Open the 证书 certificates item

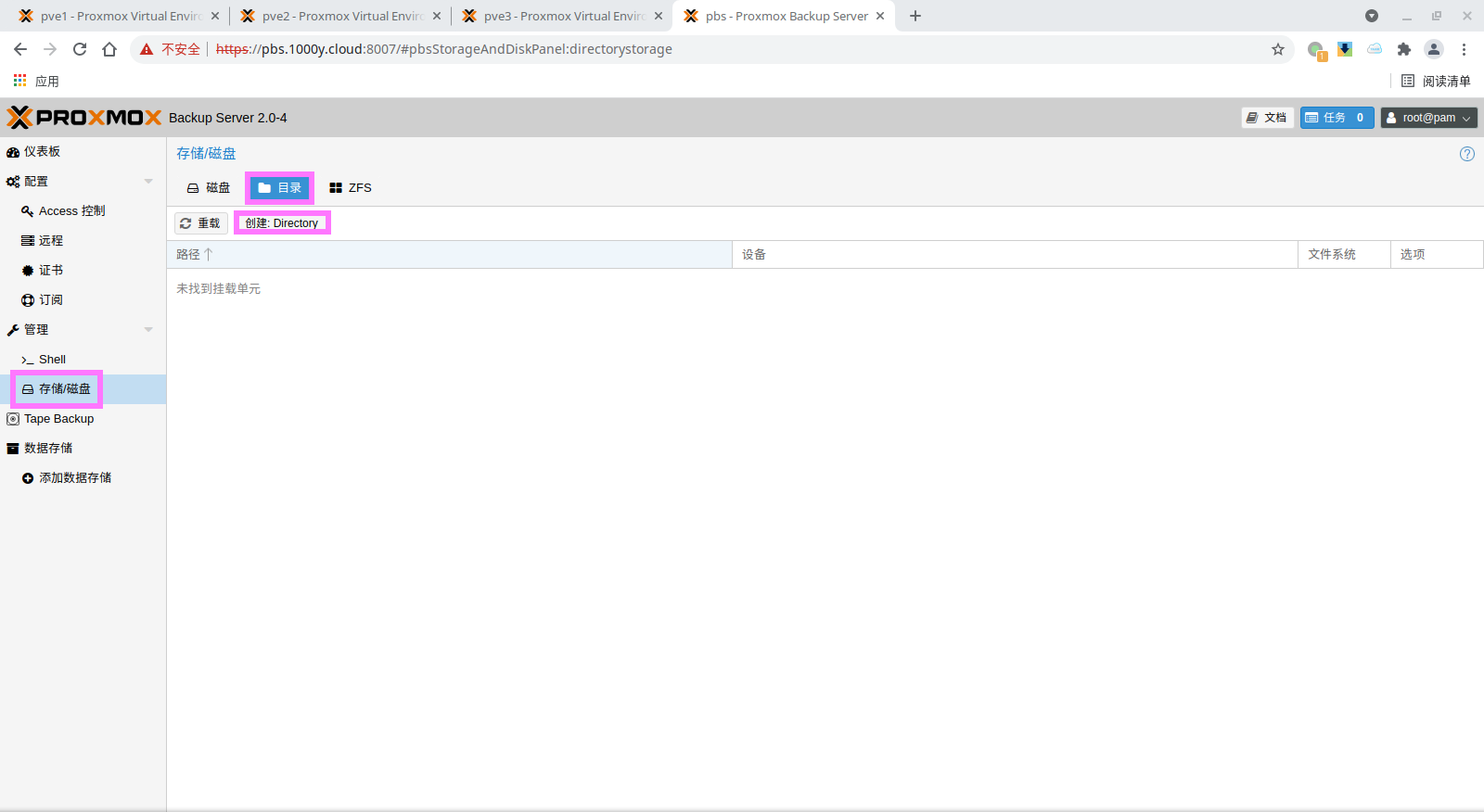[51, 271]
